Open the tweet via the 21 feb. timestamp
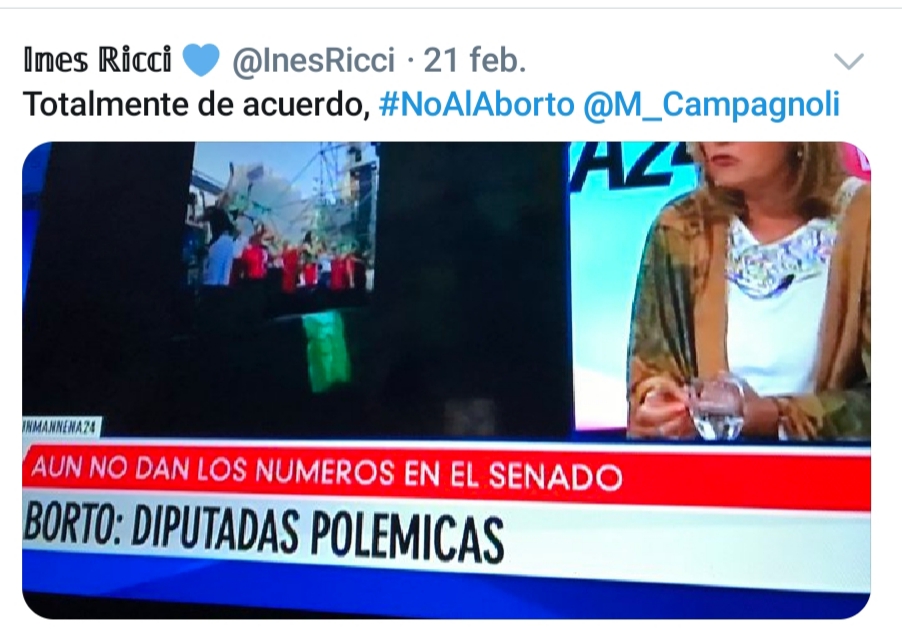Viewport: 902px width, 630px height. (x=475, y=60)
